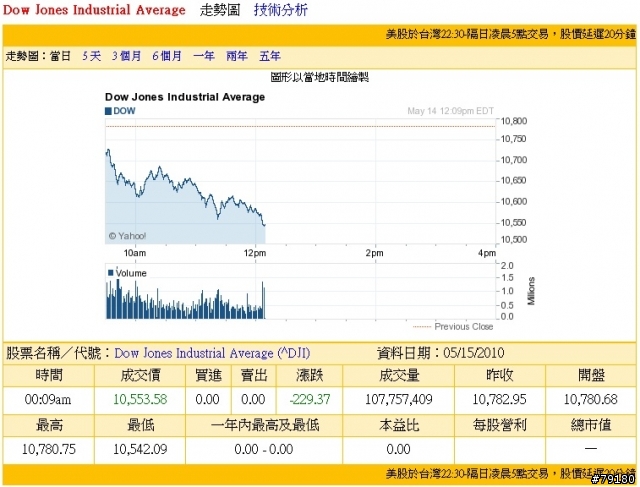Click the 買進 column header
Viewport: 640px width, 487px height.
[x=208, y=376]
